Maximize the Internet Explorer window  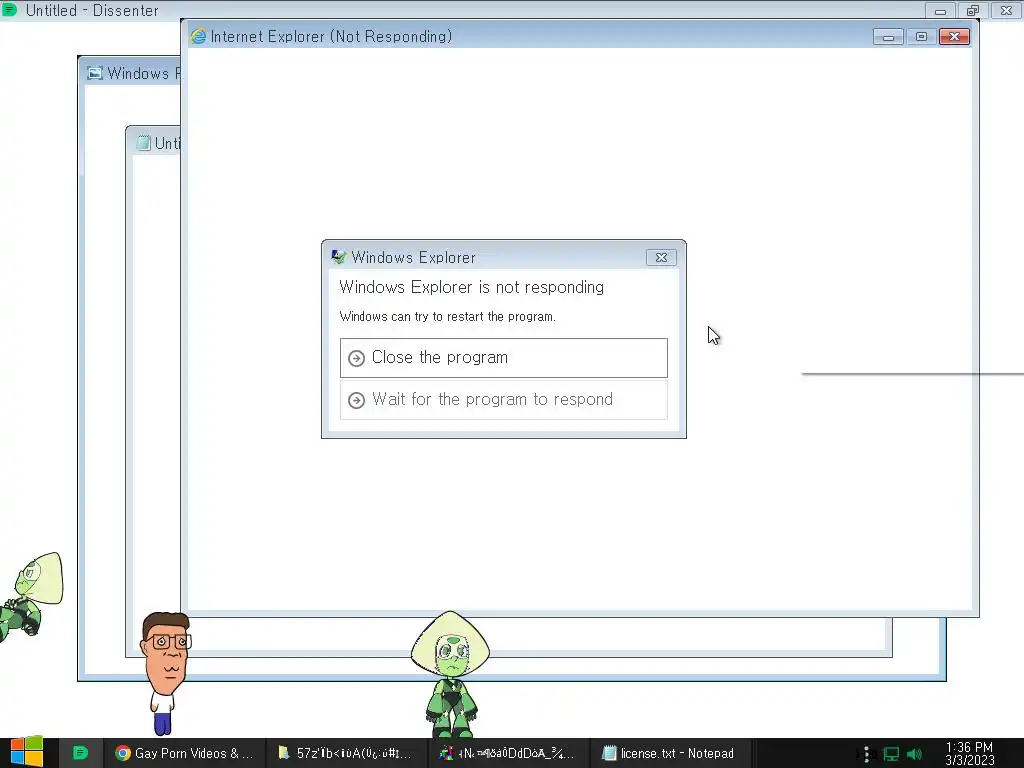pyautogui.click(x=921, y=37)
